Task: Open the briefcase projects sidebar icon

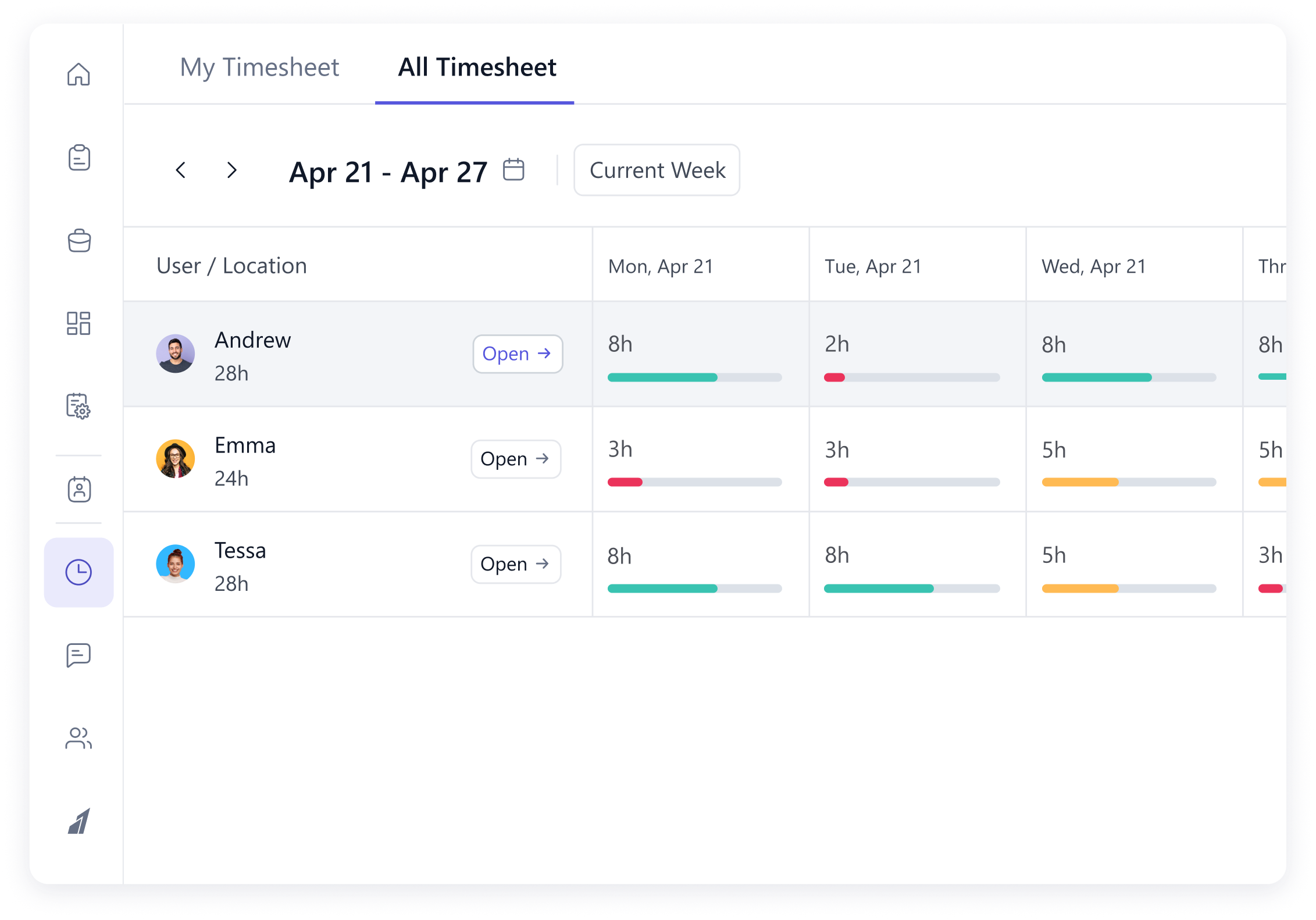Action: [79, 241]
